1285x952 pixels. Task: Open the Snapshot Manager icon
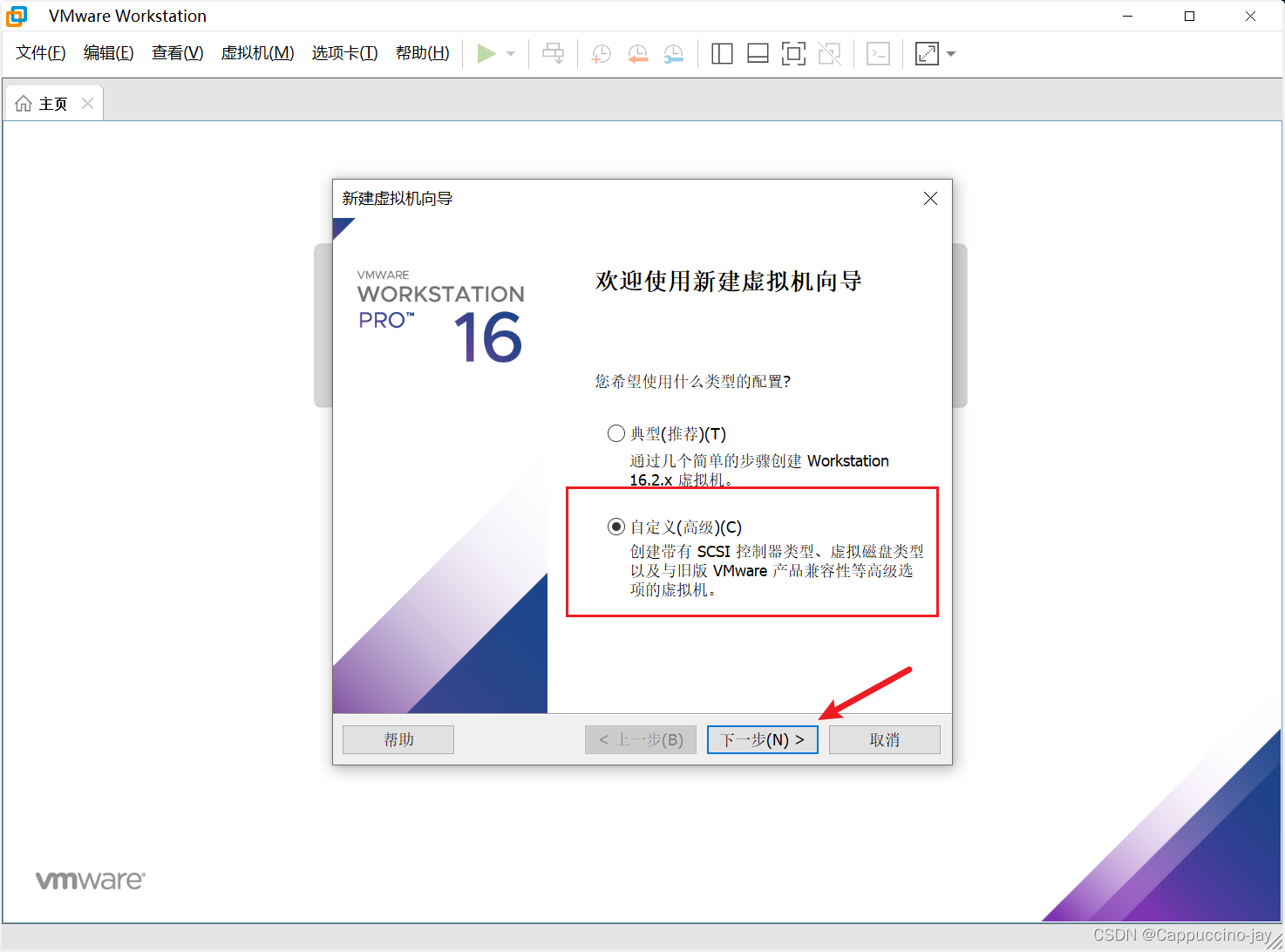click(674, 54)
